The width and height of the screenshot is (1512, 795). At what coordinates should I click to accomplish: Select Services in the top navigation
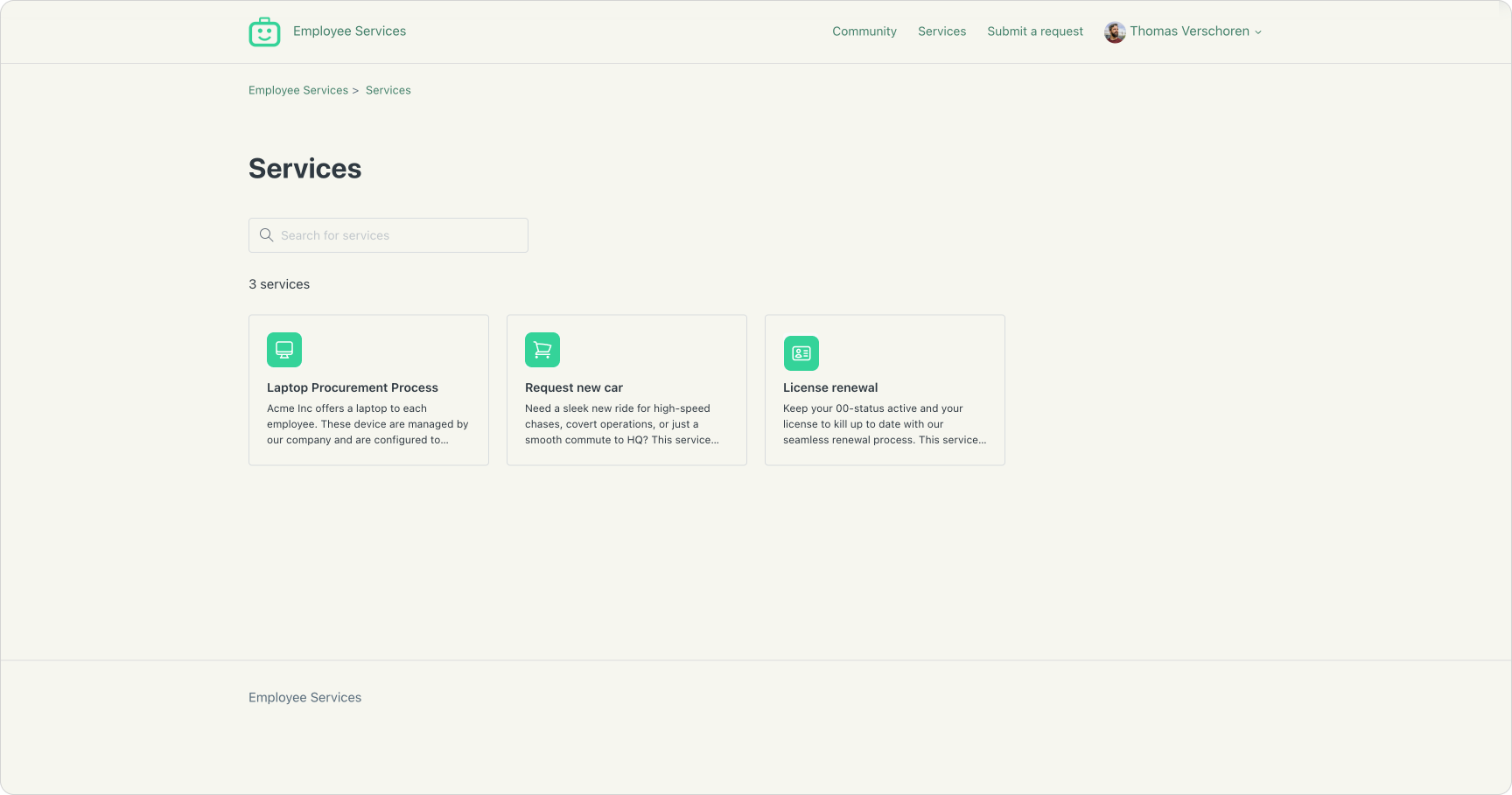pos(941,31)
